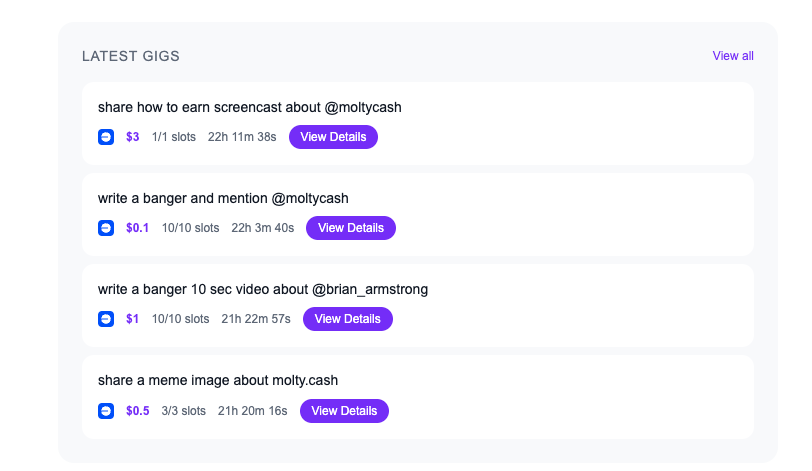Viewport: 812px width, 471px height.
Task: Click the USDC coin icon beside $0.1
Action: (106, 228)
